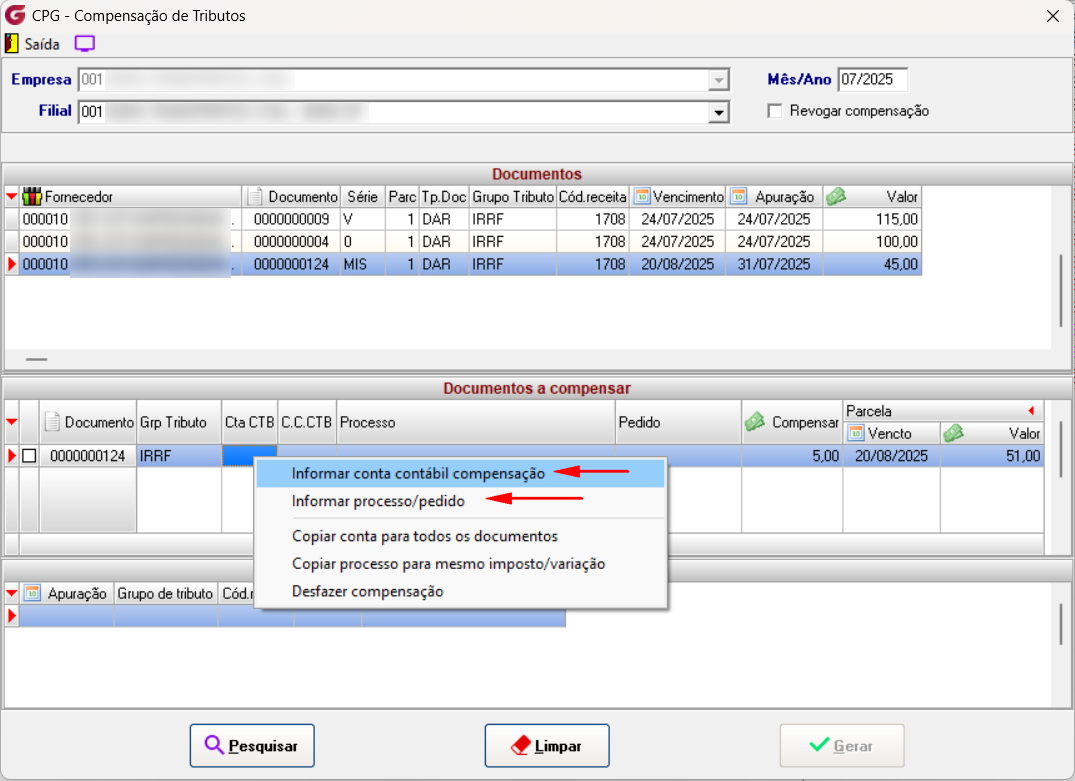Viewport: 1075px width, 781px height.
Task: Click the Fornecedor column people icon
Action: point(32,197)
